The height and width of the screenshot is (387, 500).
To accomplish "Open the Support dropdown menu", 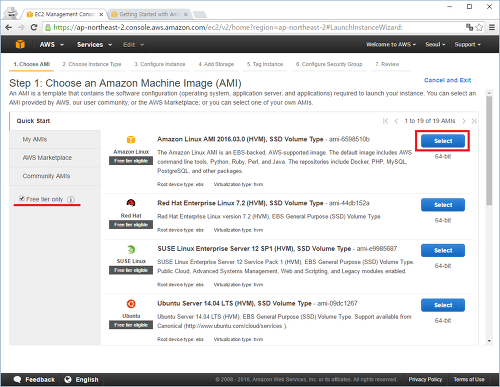I will point(468,44).
